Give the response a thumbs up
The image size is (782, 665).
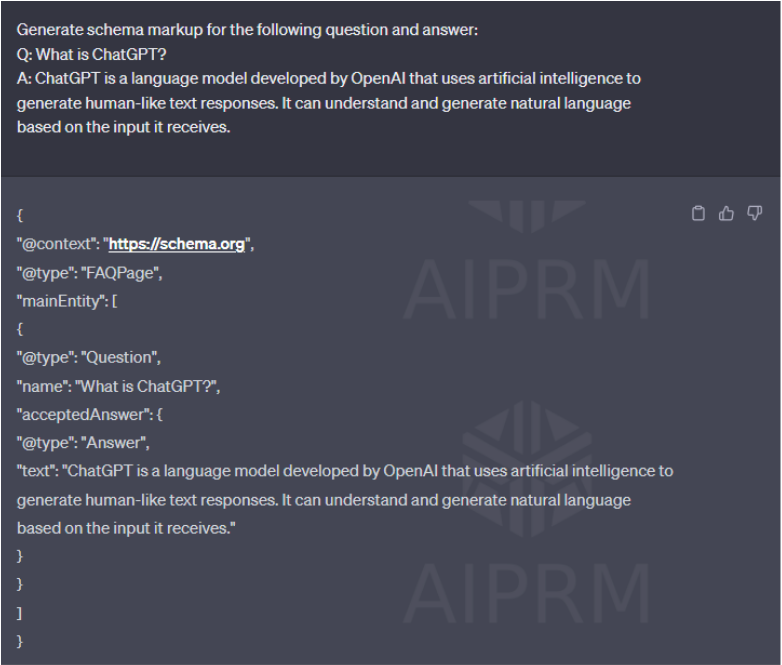point(726,213)
